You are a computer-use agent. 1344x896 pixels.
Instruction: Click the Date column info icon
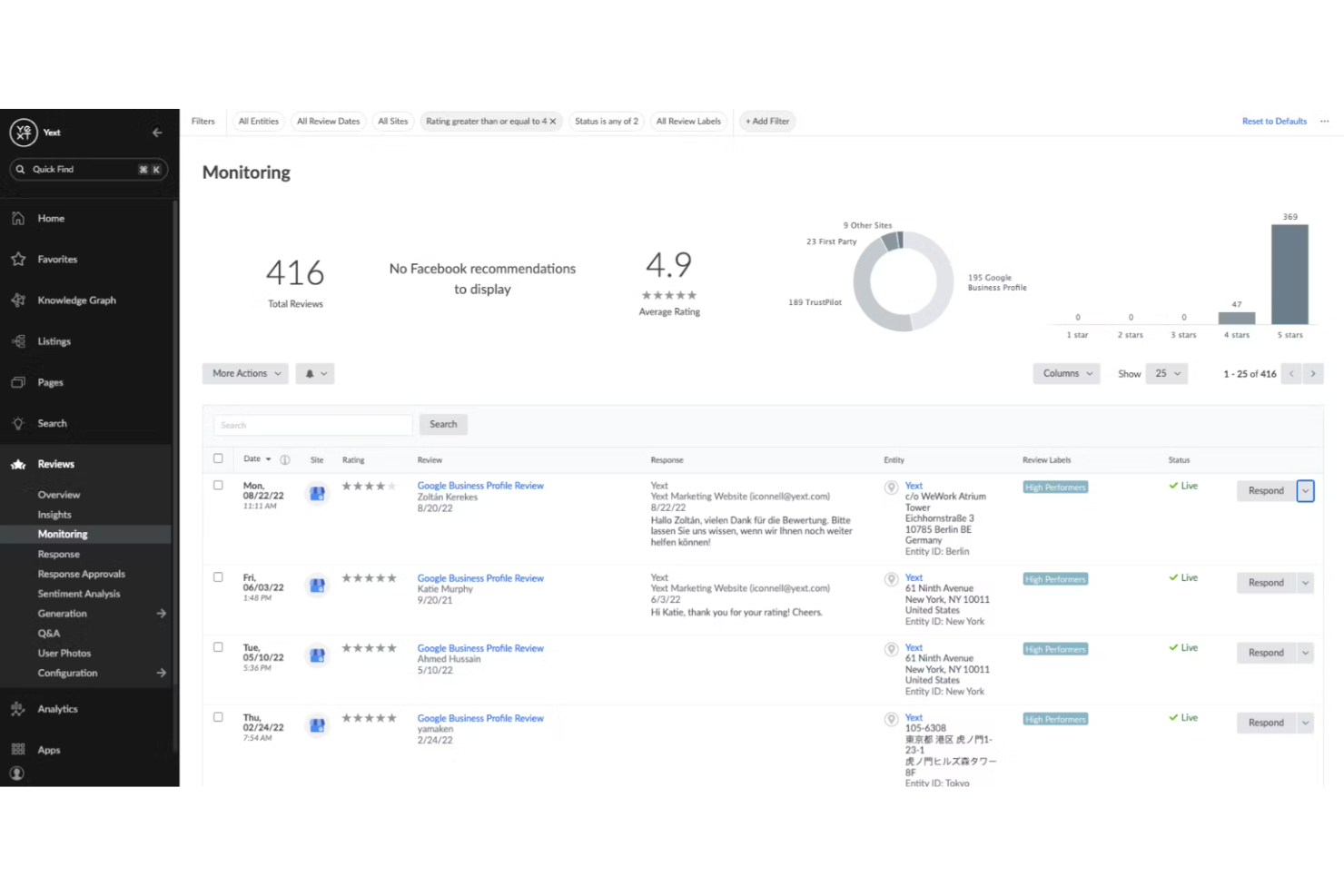point(285,460)
